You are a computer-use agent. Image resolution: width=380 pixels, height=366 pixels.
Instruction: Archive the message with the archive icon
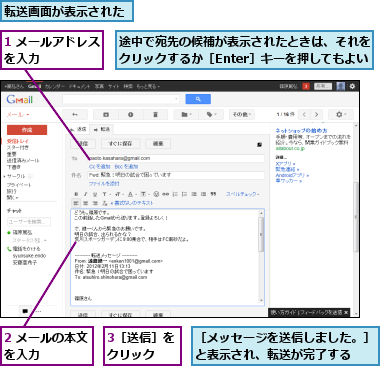(x=106, y=115)
